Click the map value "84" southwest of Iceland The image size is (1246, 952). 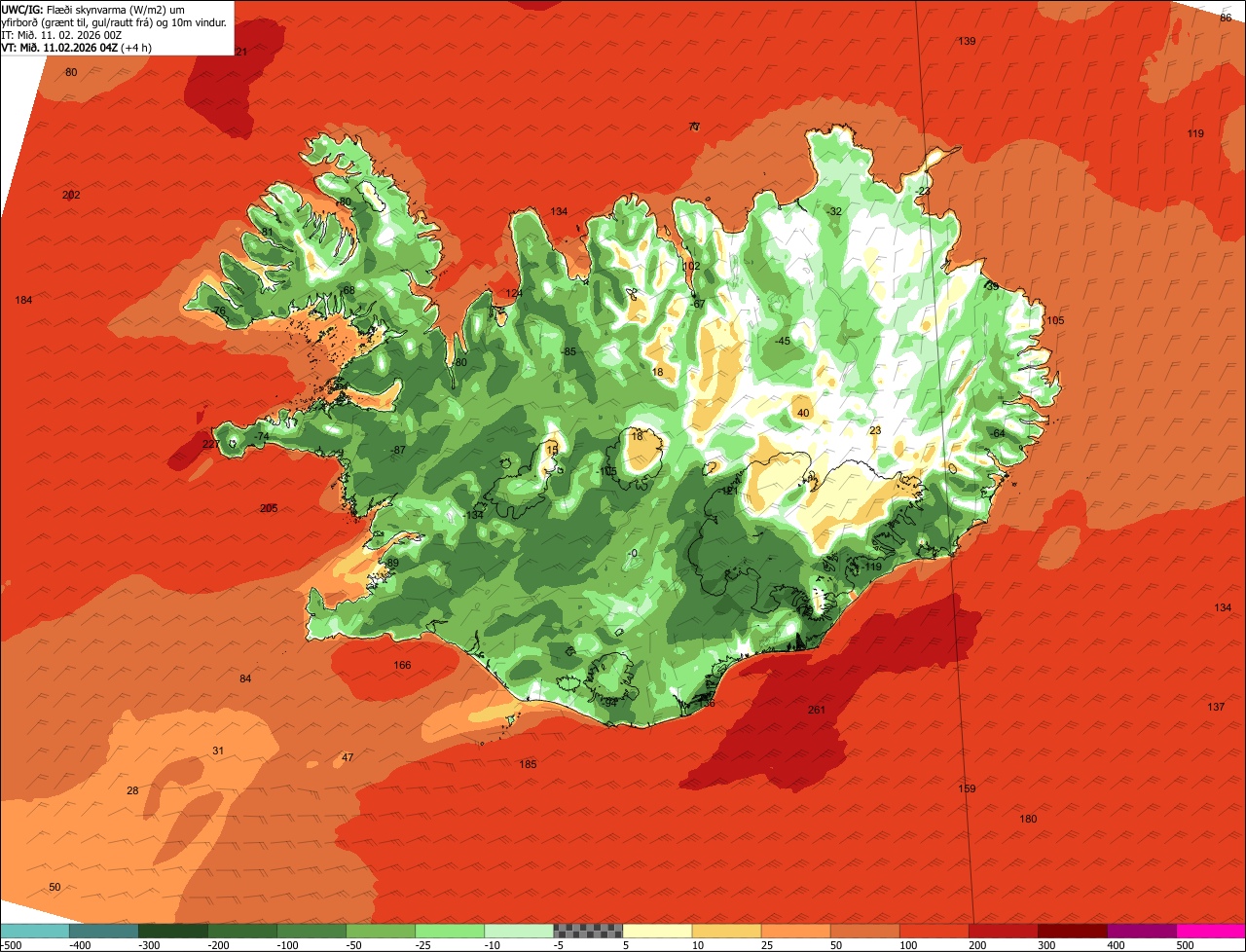tap(245, 678)
